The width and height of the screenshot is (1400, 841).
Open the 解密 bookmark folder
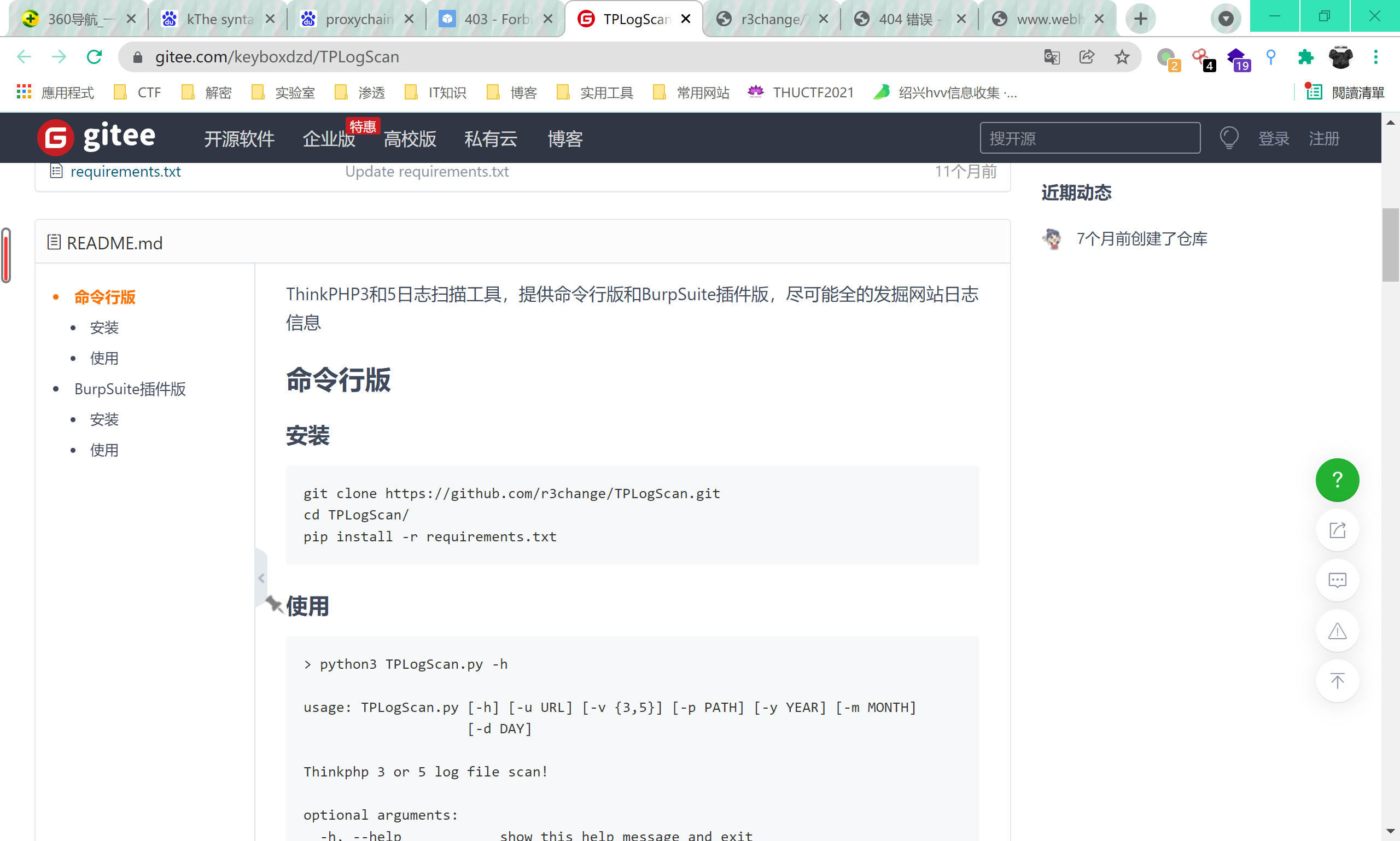(206, 92)
